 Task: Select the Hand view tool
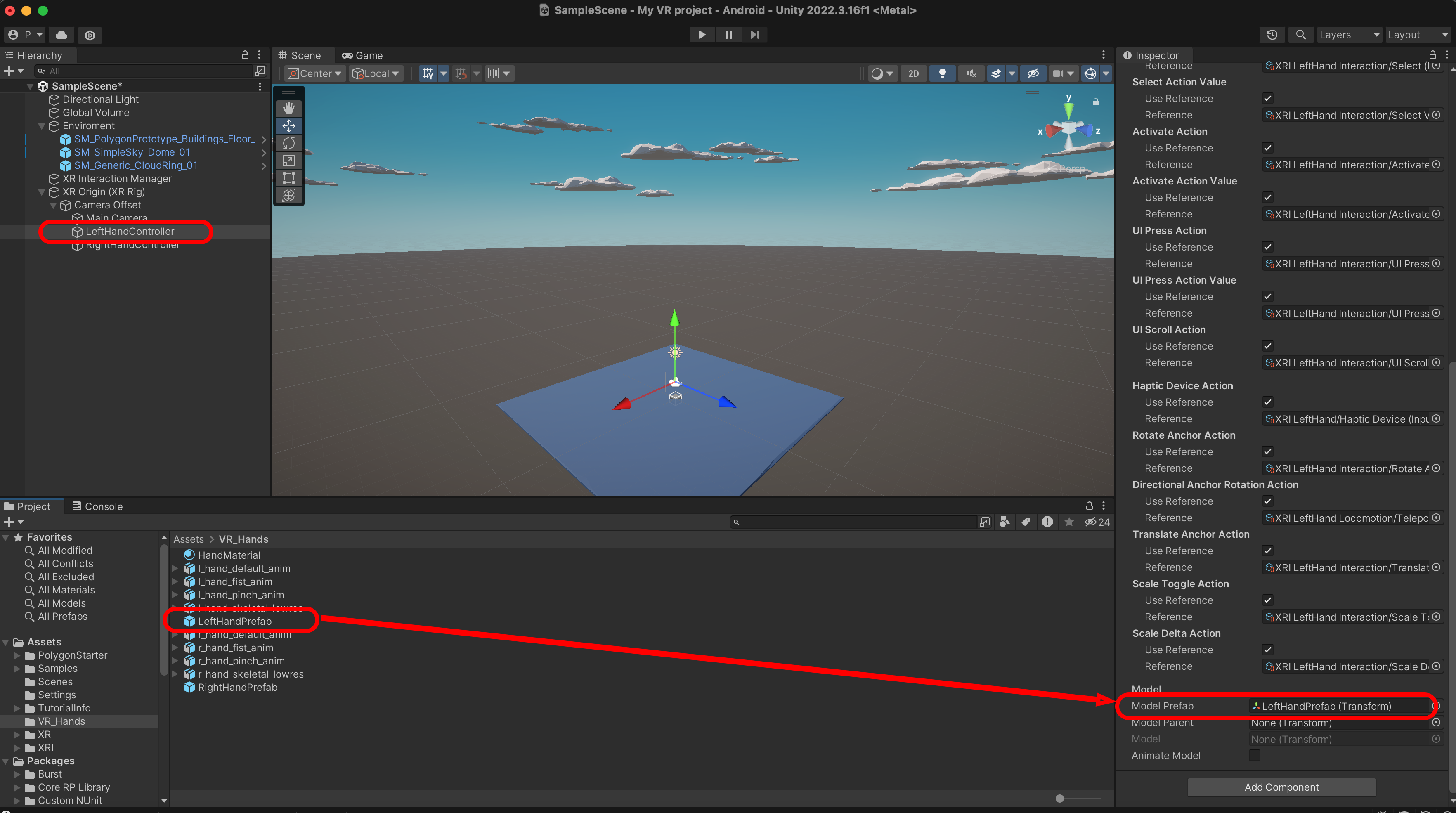coord(288,108)
